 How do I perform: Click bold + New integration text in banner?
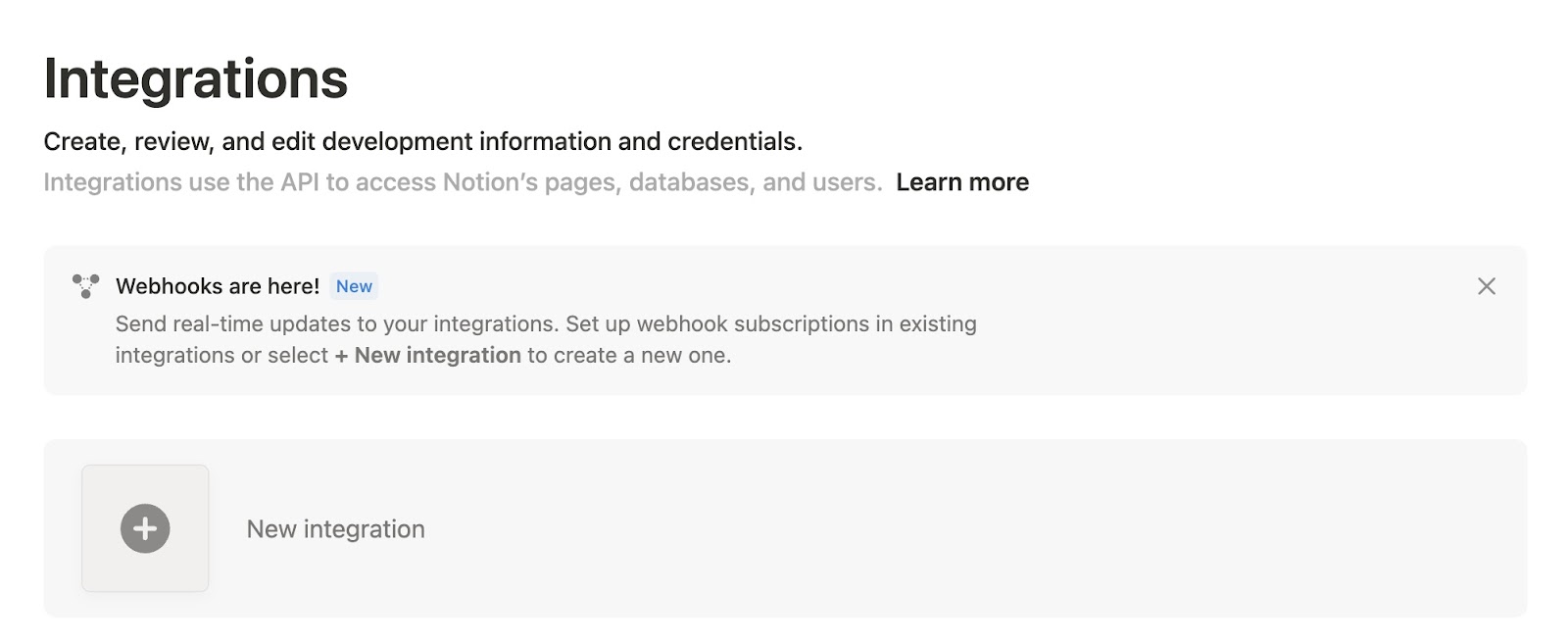coord(427,355)
